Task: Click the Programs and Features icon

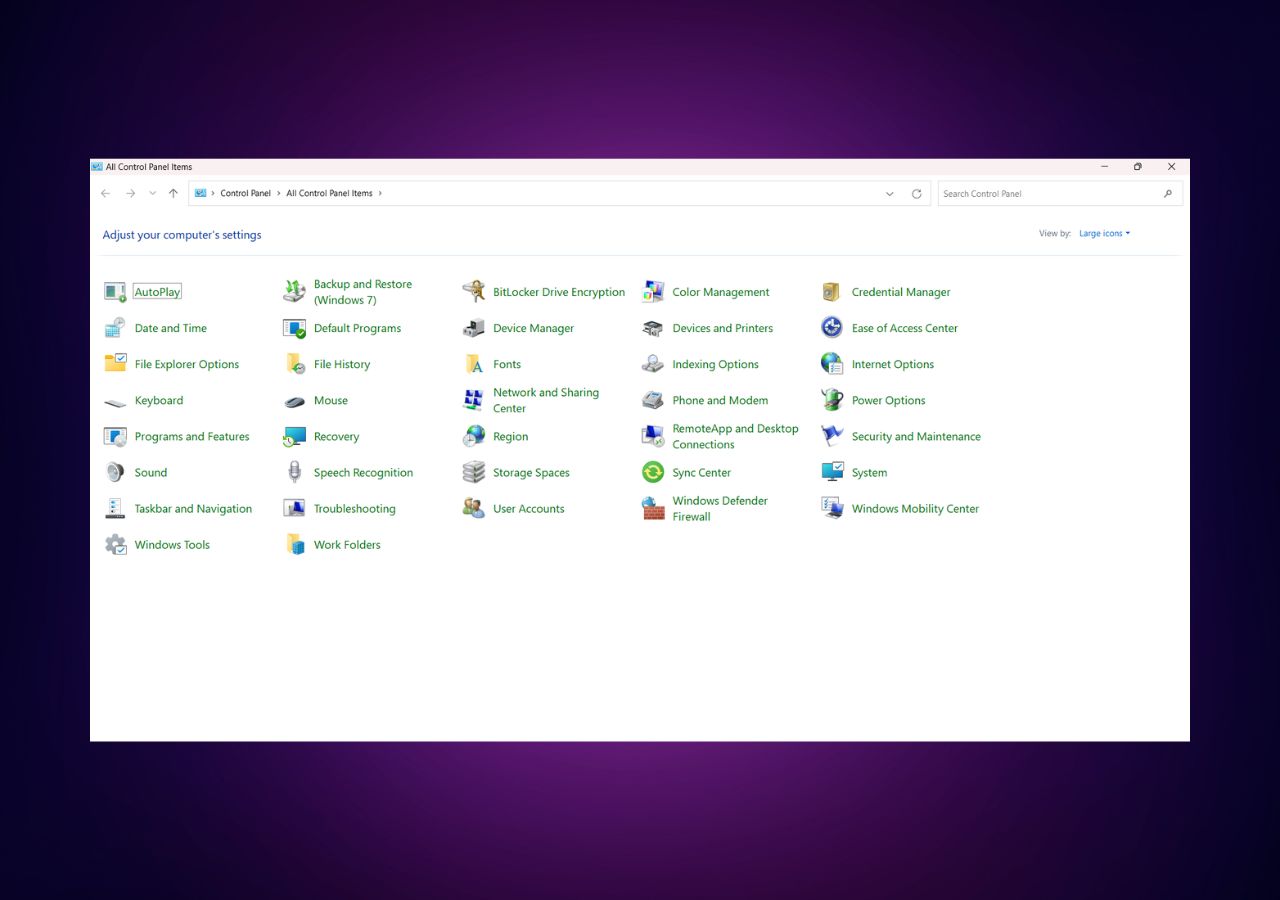Action: pyautogui.click(x=116, y=436)
